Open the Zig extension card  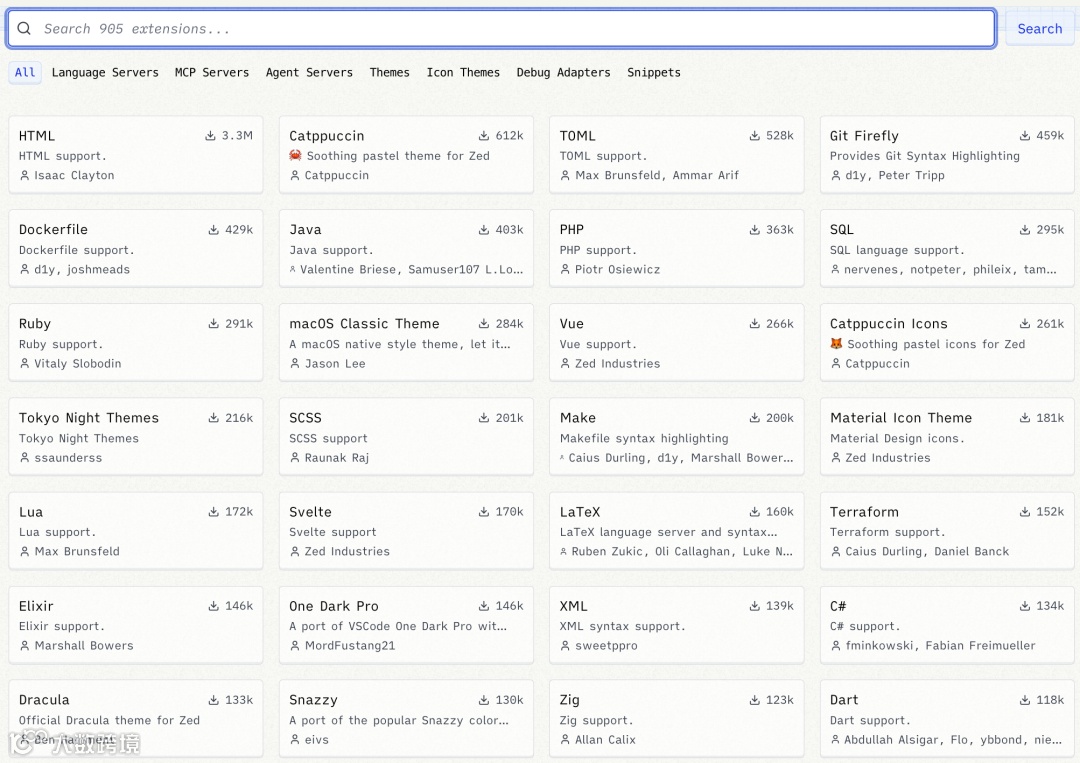[676, 719]
